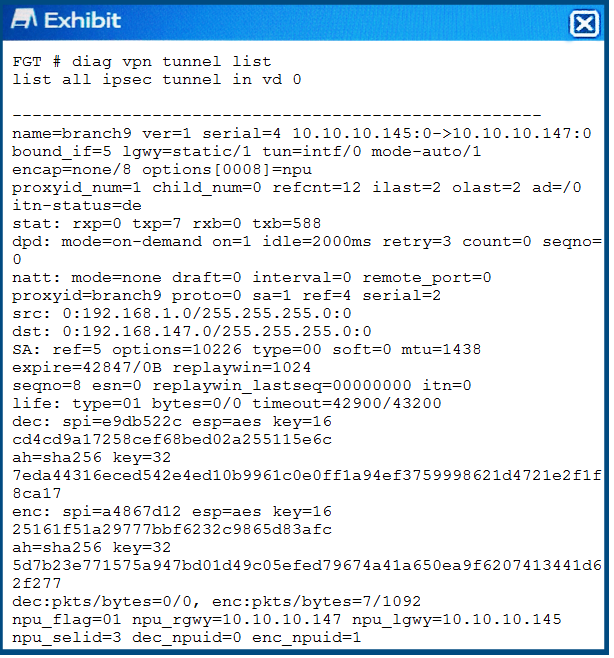Click the 'list all ipsec tunnel in vd 0' line
This screenshot has width=614, height=658.
click(157, 79)
